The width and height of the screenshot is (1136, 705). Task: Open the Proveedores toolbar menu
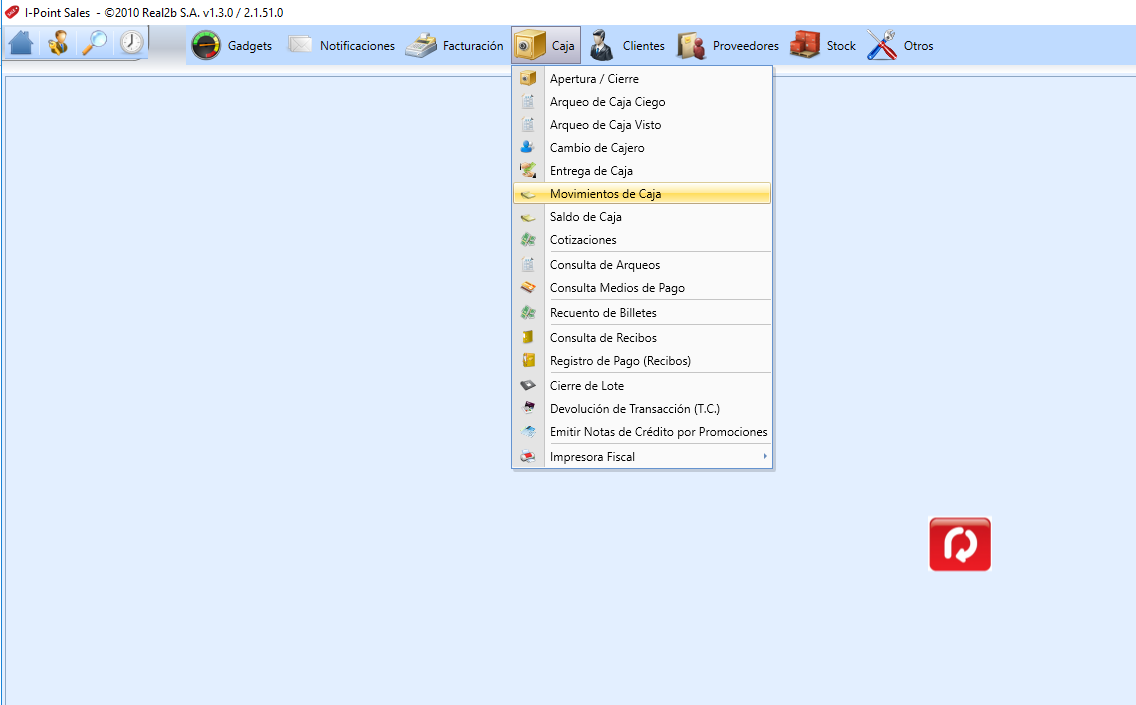728,46
